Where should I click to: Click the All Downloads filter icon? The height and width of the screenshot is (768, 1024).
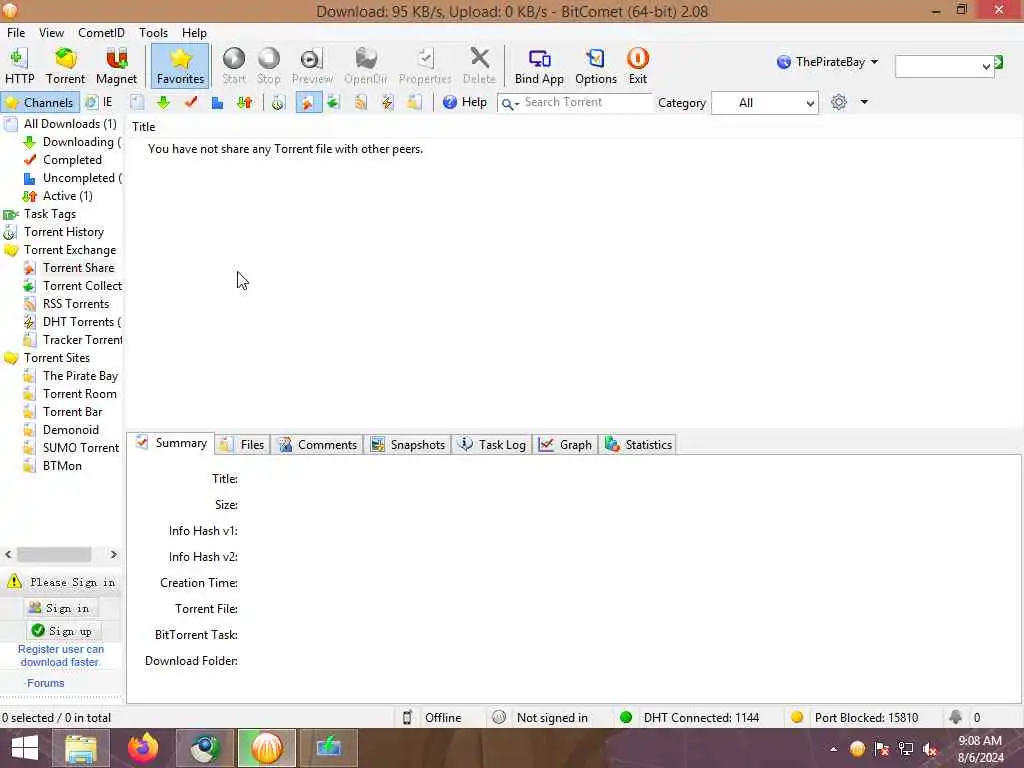(136, 103)
